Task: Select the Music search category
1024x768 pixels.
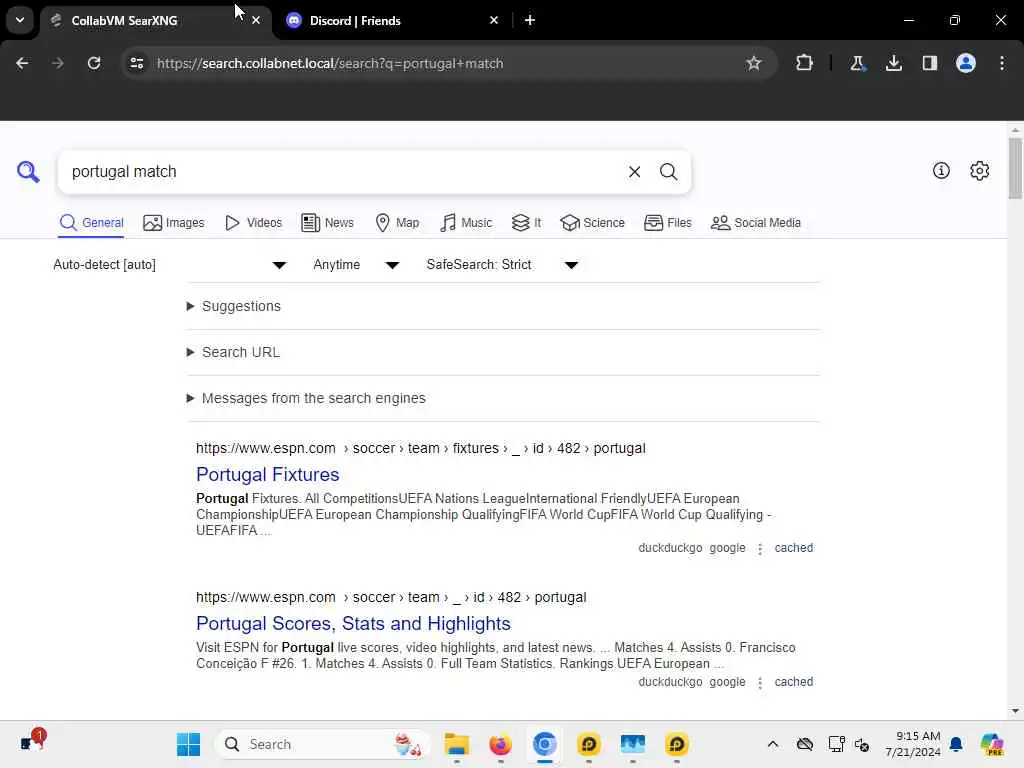Action: (466, 223)
